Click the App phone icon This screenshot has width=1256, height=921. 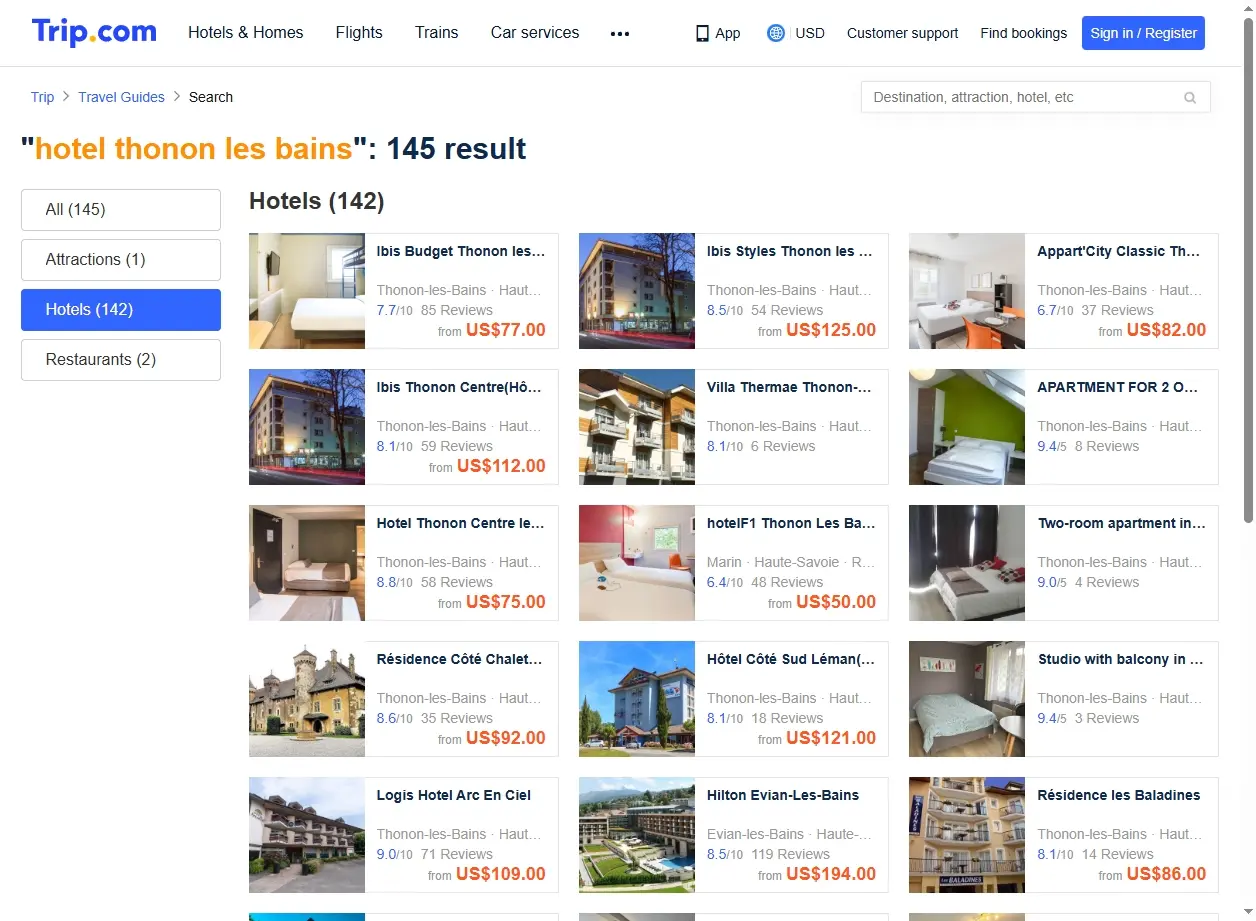coord(702,33)
